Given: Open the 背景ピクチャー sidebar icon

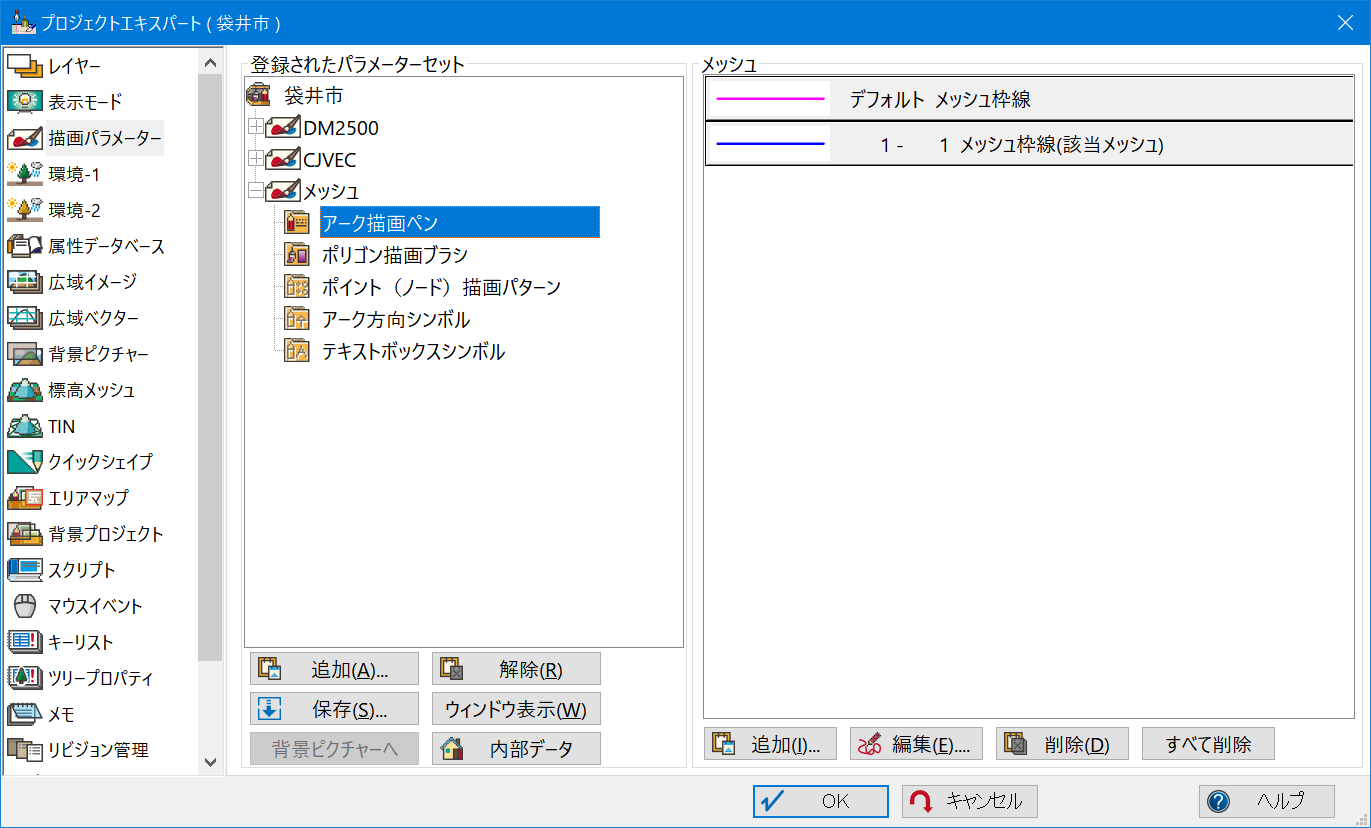Looking at the screenshot, I should [x=24, y=354].
